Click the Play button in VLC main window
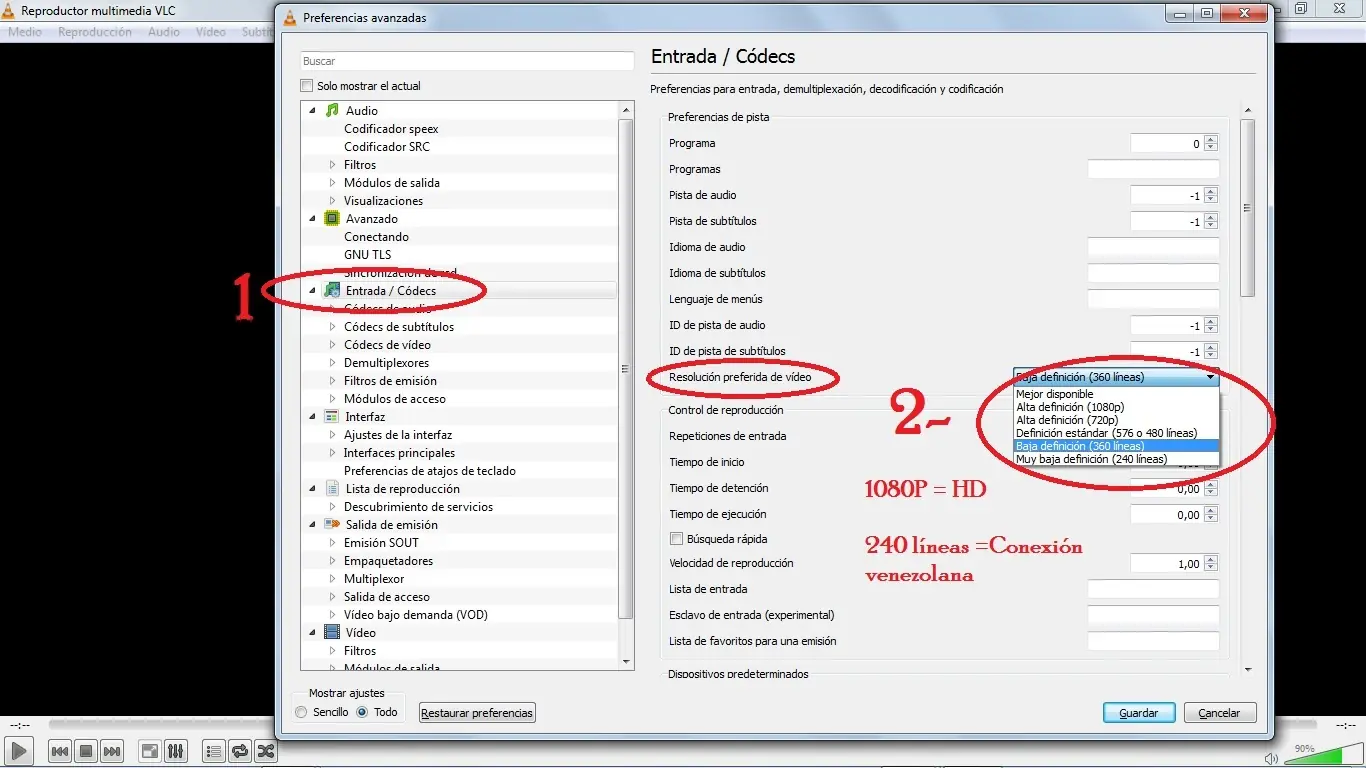1366x768 pixels. [19, 750]
